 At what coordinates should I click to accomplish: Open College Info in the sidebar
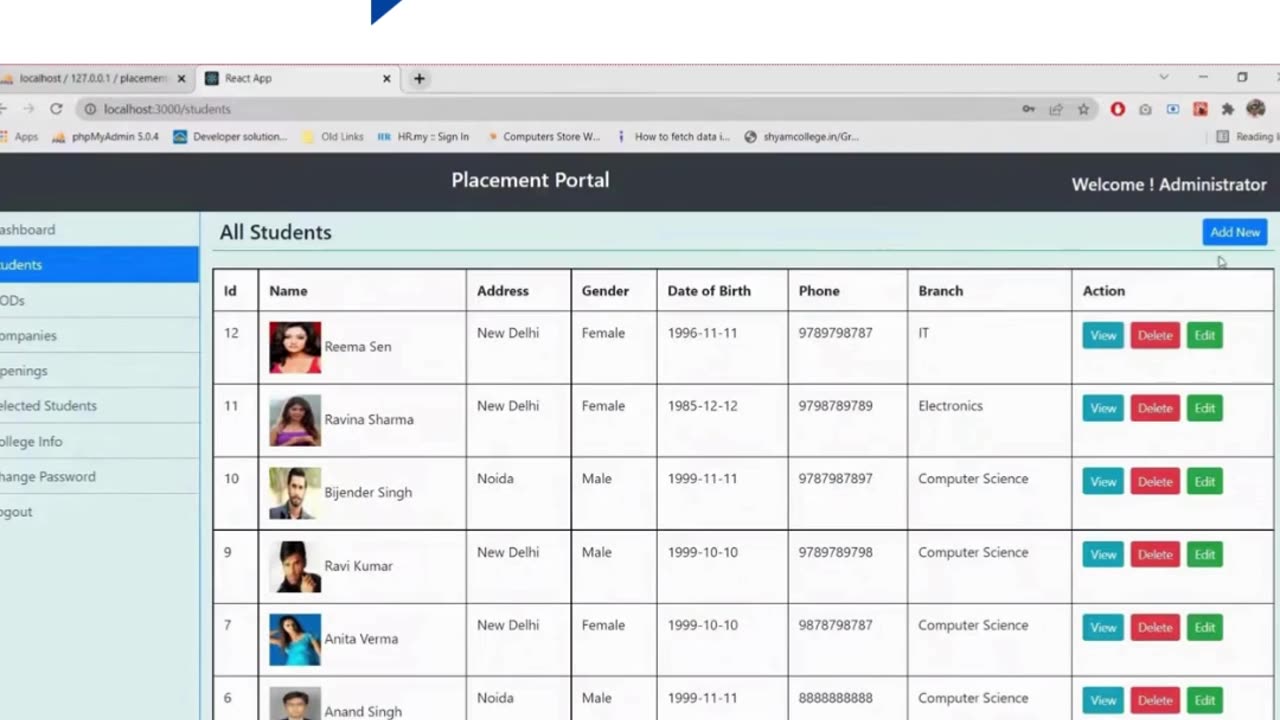[99, 441]
